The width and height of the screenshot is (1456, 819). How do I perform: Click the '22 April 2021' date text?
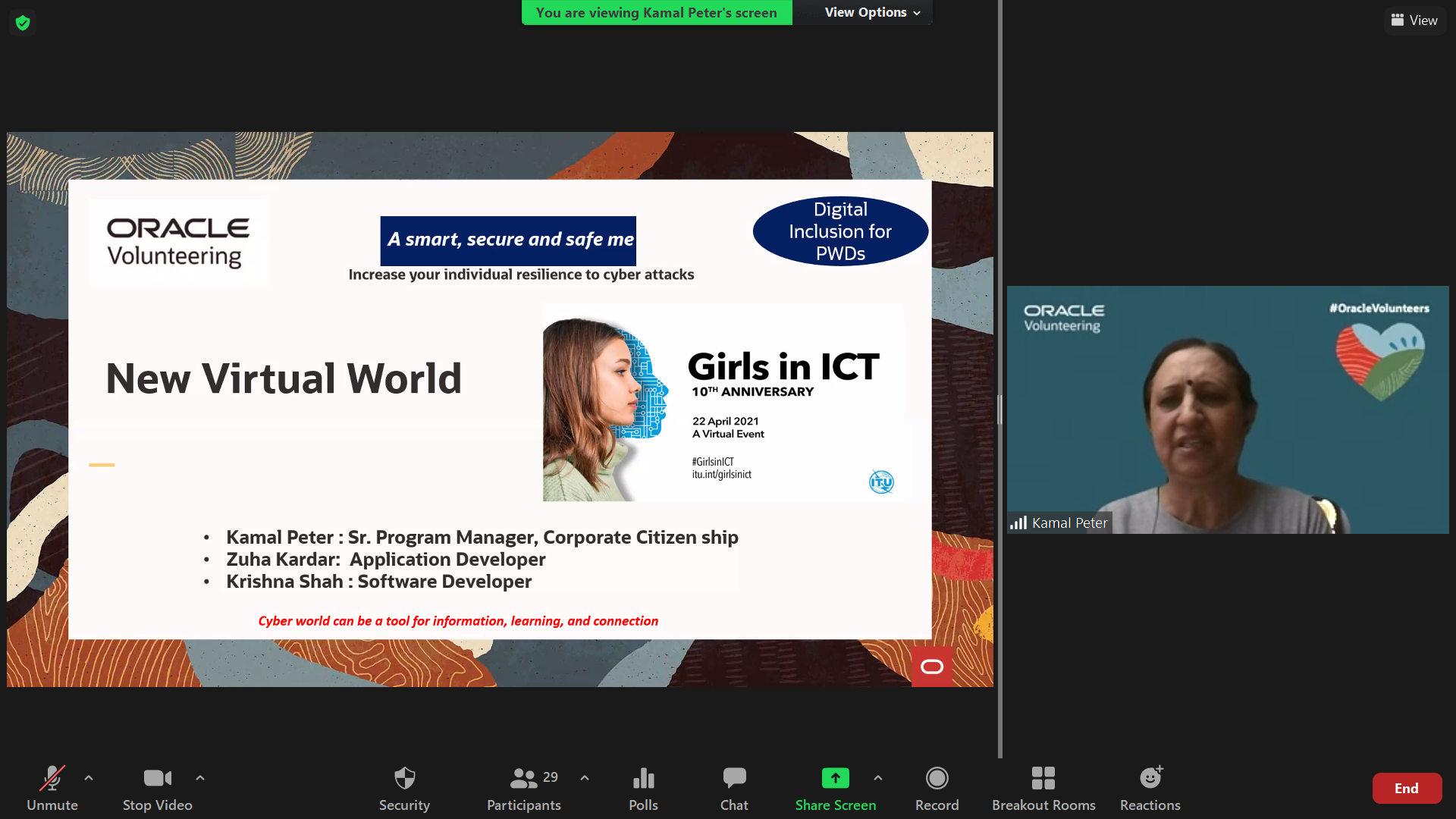pyautogui.click(x=725, y=421)
